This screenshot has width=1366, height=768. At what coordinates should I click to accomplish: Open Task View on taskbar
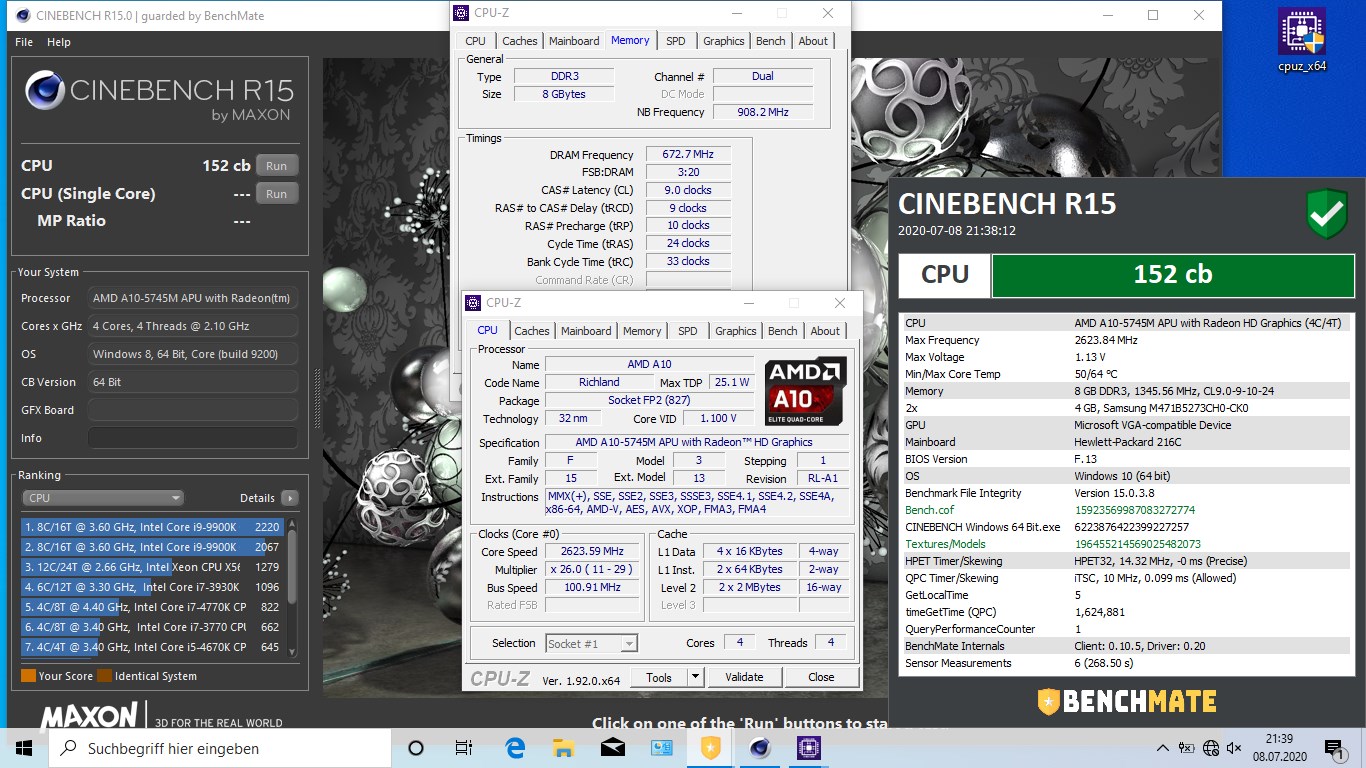pyautogui.click(x=464, y=748)
